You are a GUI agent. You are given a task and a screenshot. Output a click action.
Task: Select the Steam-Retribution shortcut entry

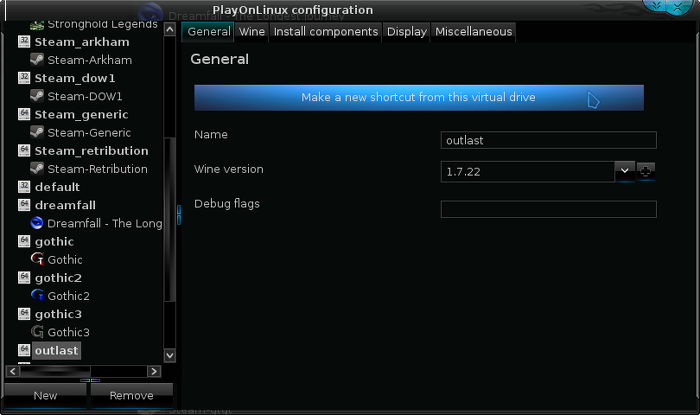97,169
